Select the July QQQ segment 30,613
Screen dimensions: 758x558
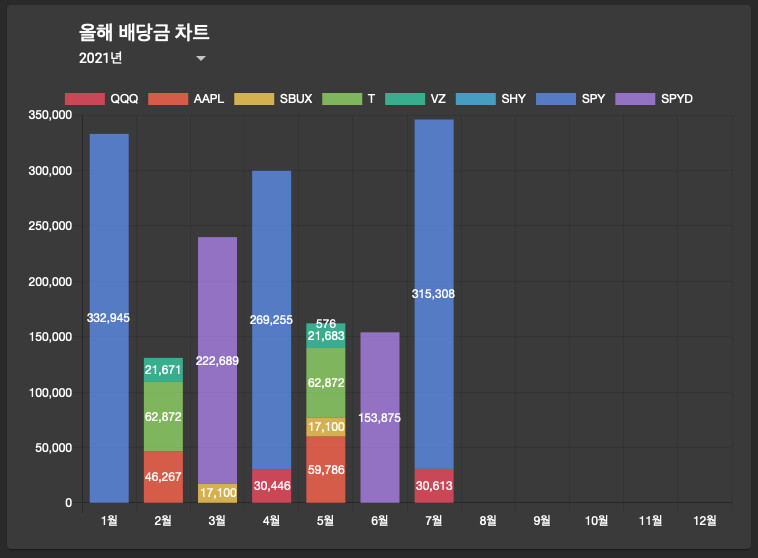pos(434,486)
